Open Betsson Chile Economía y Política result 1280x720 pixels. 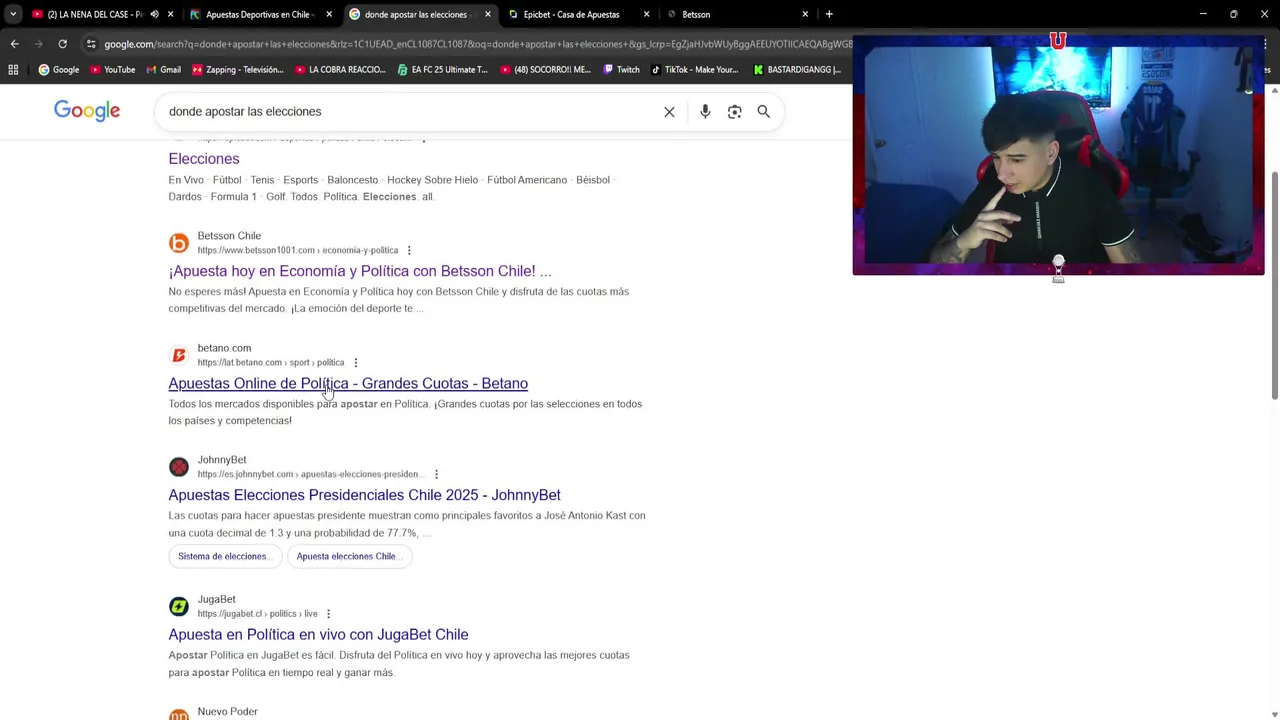pyautogui.click(x=360, y=271)
